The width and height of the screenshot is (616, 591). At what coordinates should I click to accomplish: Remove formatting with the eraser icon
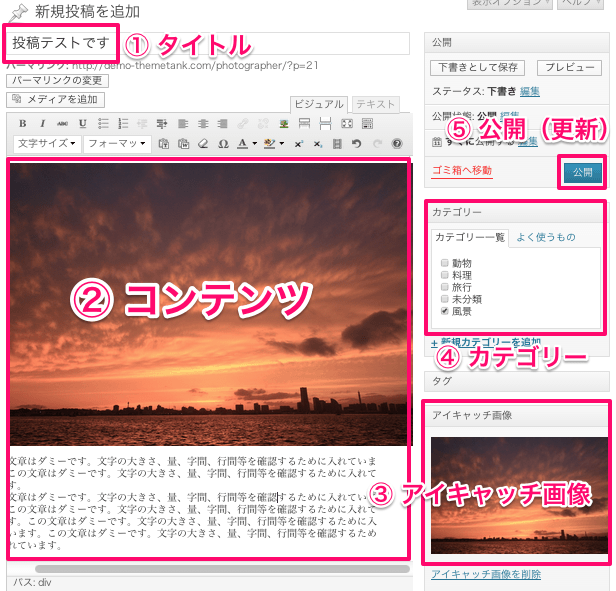(203, 144)
